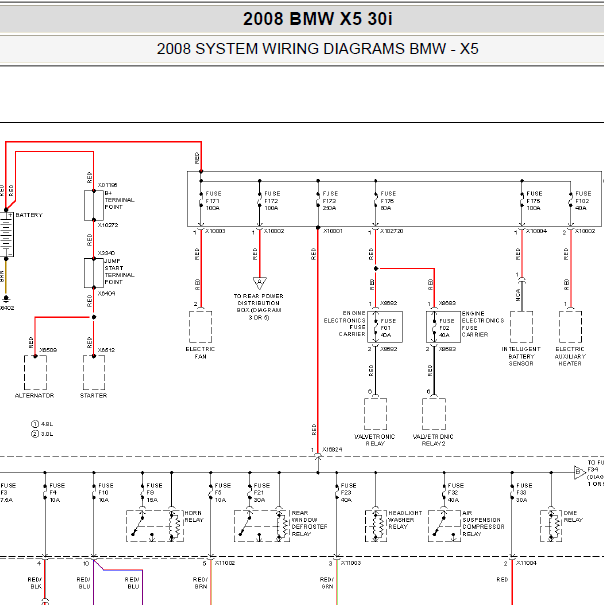604x605 pixels.
Task: Click the 80A fuse label
Action: pyautogui.click(x=388, y=201)
